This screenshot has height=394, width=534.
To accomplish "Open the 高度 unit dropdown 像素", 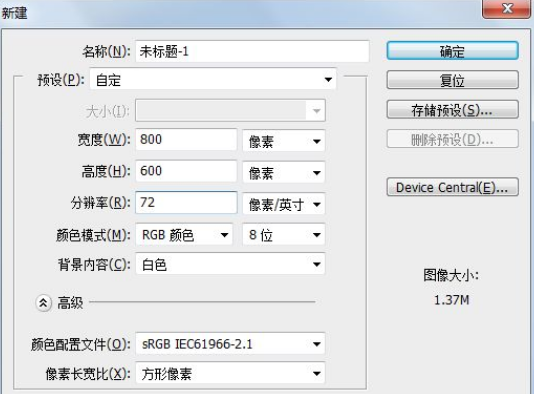I will pyautogui.click(x=284, y=172).
